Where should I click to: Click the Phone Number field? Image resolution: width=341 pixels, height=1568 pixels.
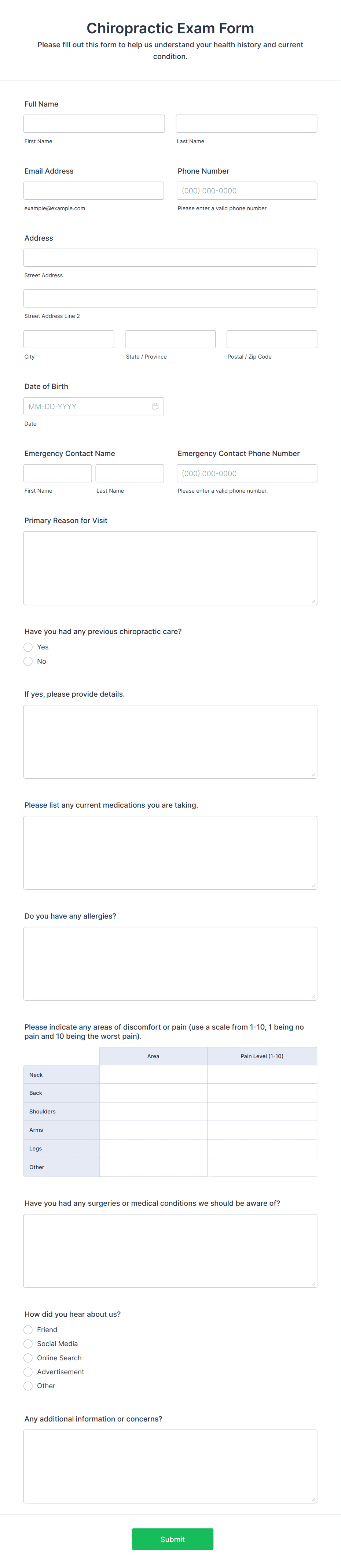point(247,190)
